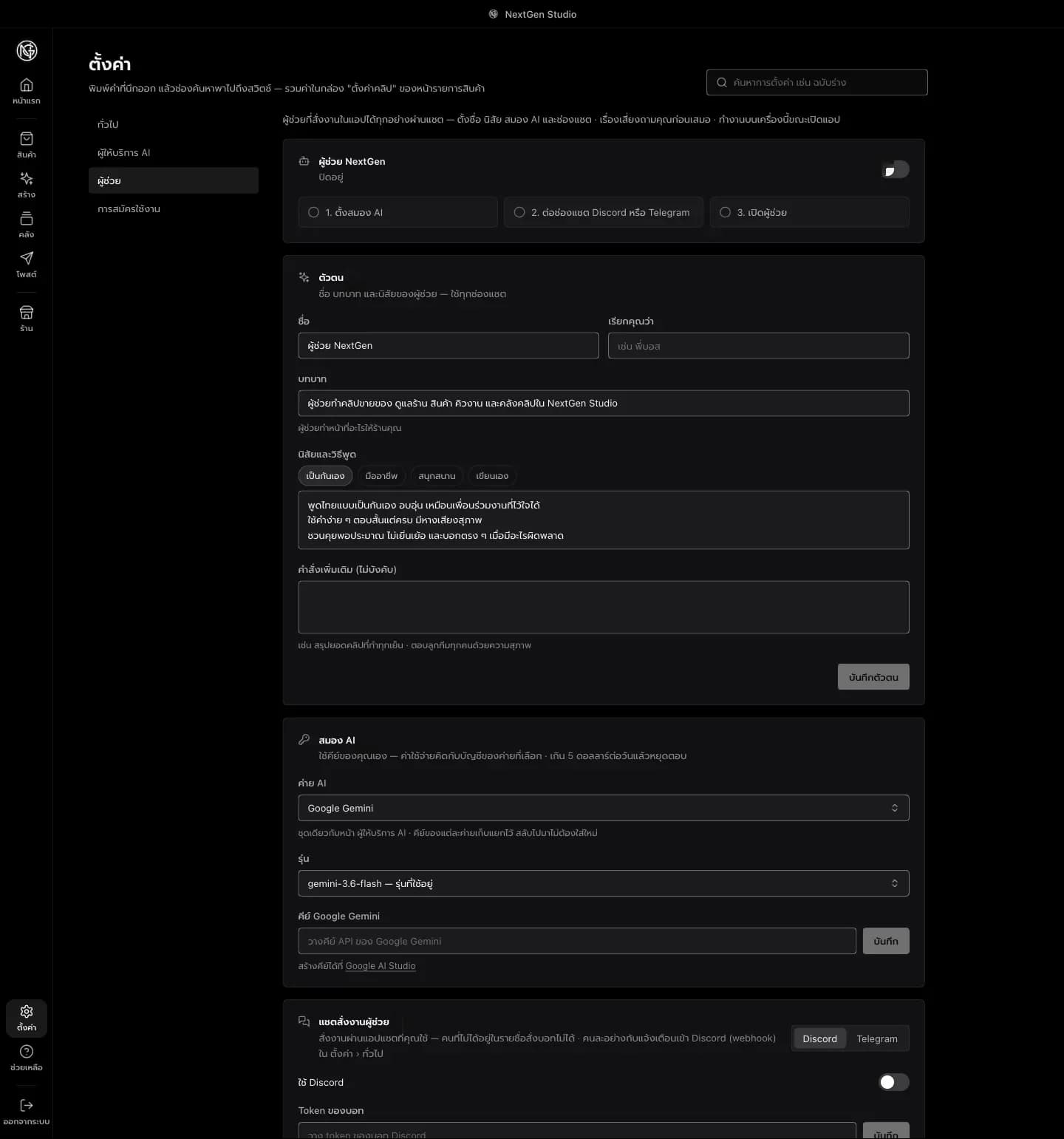This screenshot has width=1064, height=1139.
Task: Click the บทบาท role input field
Action: tap(604, 403)
